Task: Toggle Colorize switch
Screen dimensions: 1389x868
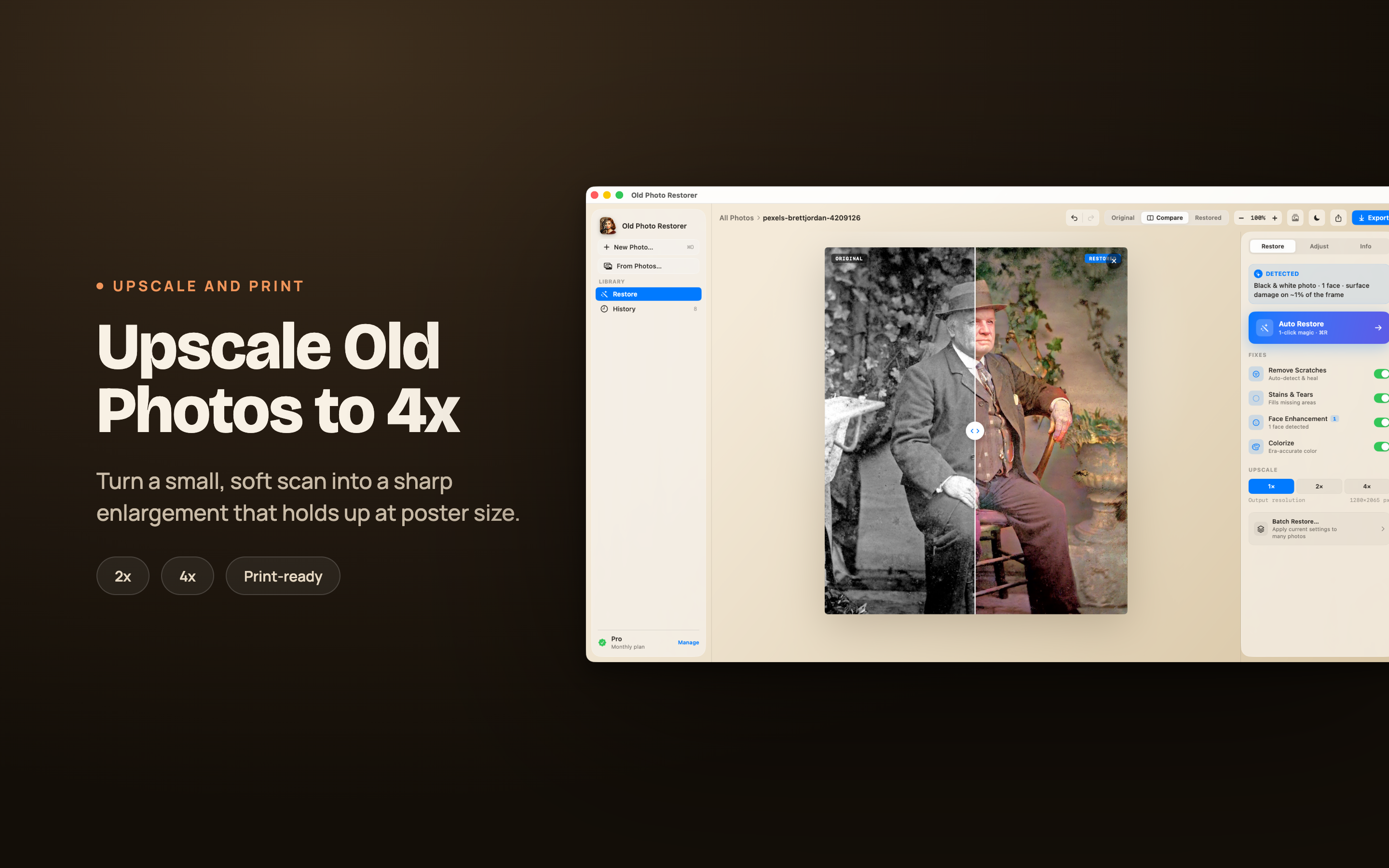Action: click(1381, 447)
